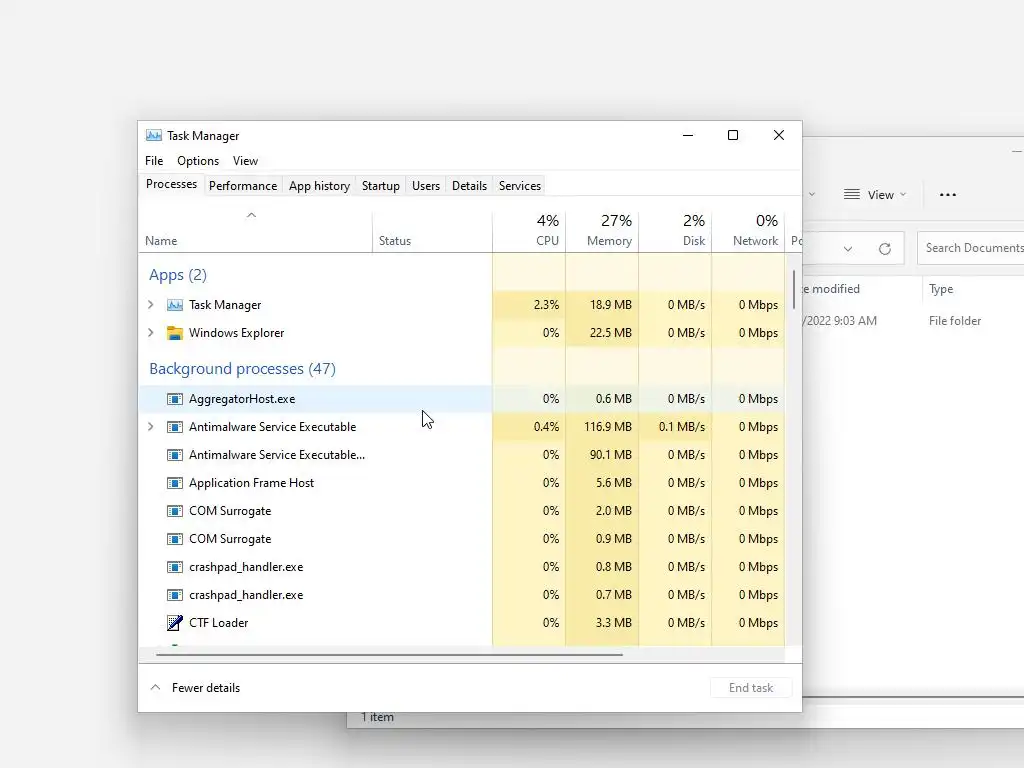Click the 3.3 MB memory value
This screenshot has height=768, width=1024.
pyautogui.click(x=614, y=623)
